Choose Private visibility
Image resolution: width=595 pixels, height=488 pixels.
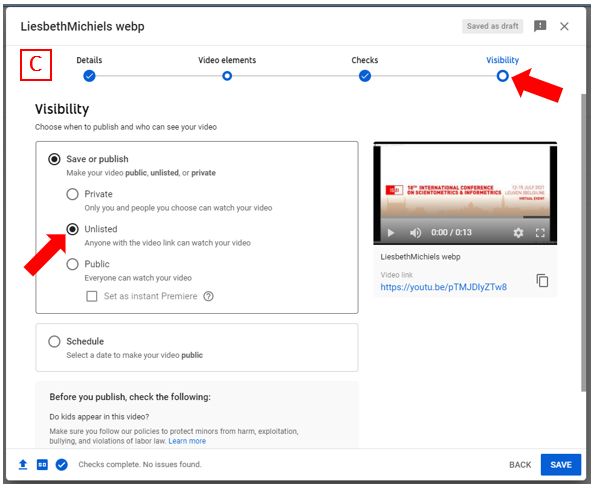[72, 194]
